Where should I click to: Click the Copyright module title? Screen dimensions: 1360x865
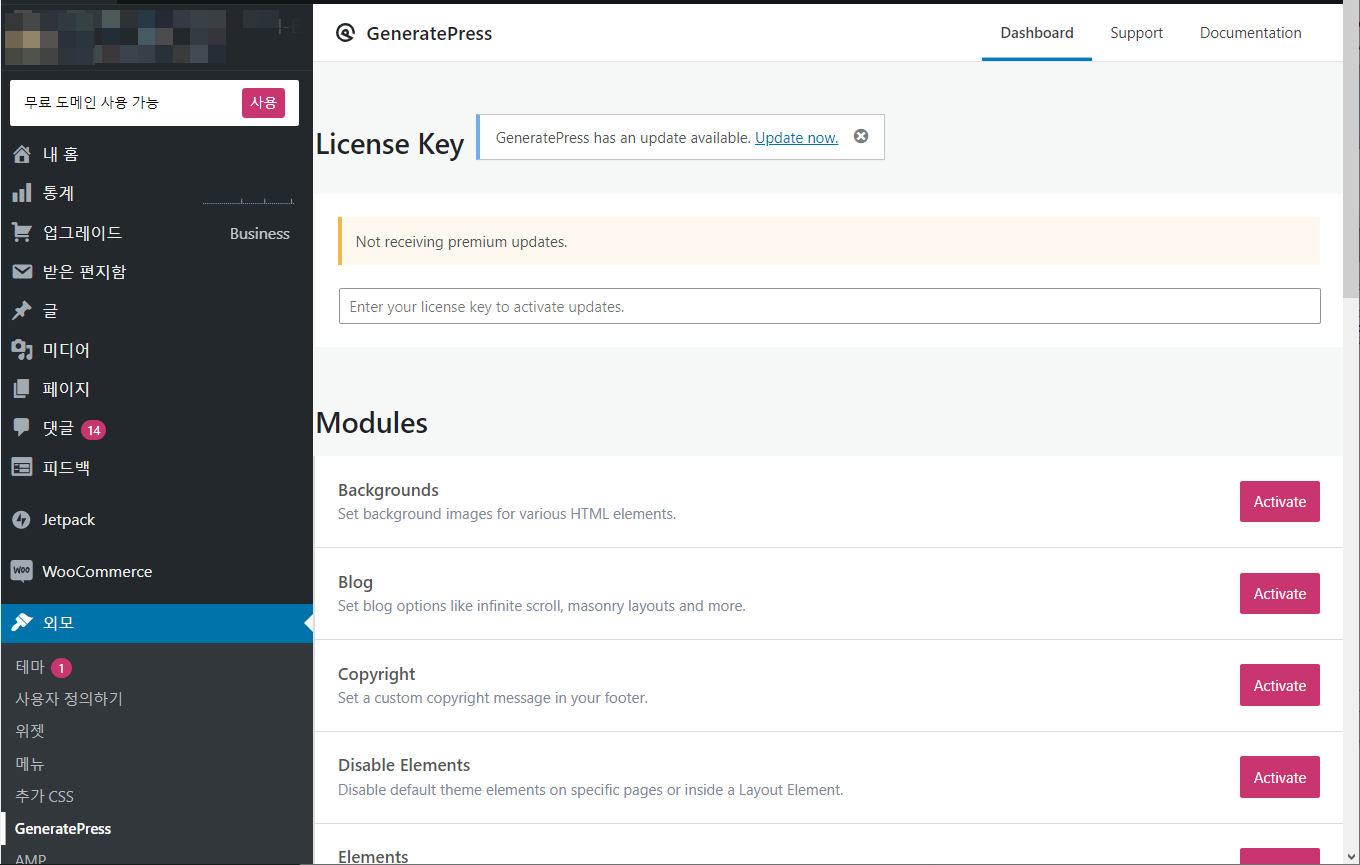point(377,674)
